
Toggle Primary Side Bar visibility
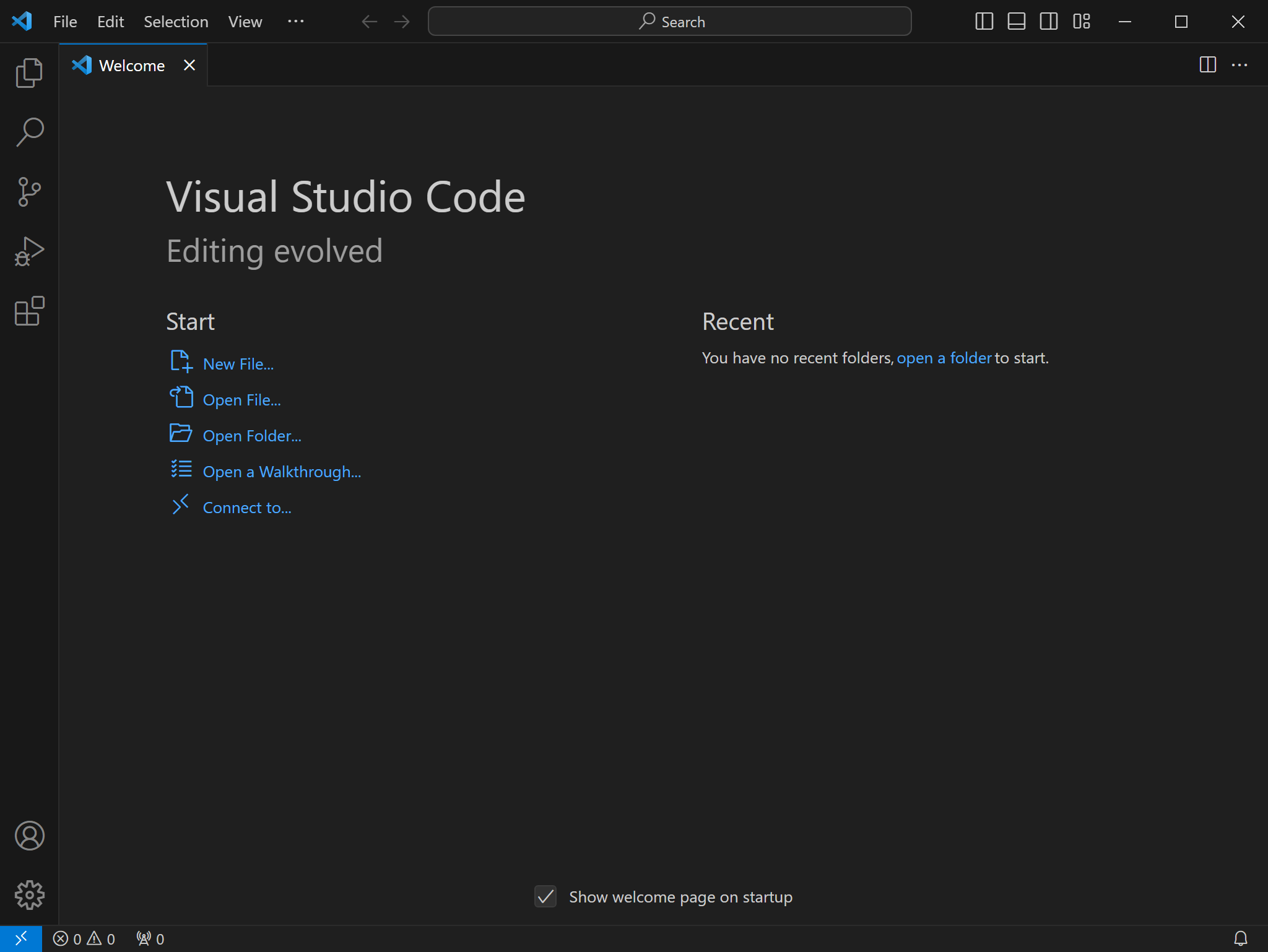click(x=984, y=22)
